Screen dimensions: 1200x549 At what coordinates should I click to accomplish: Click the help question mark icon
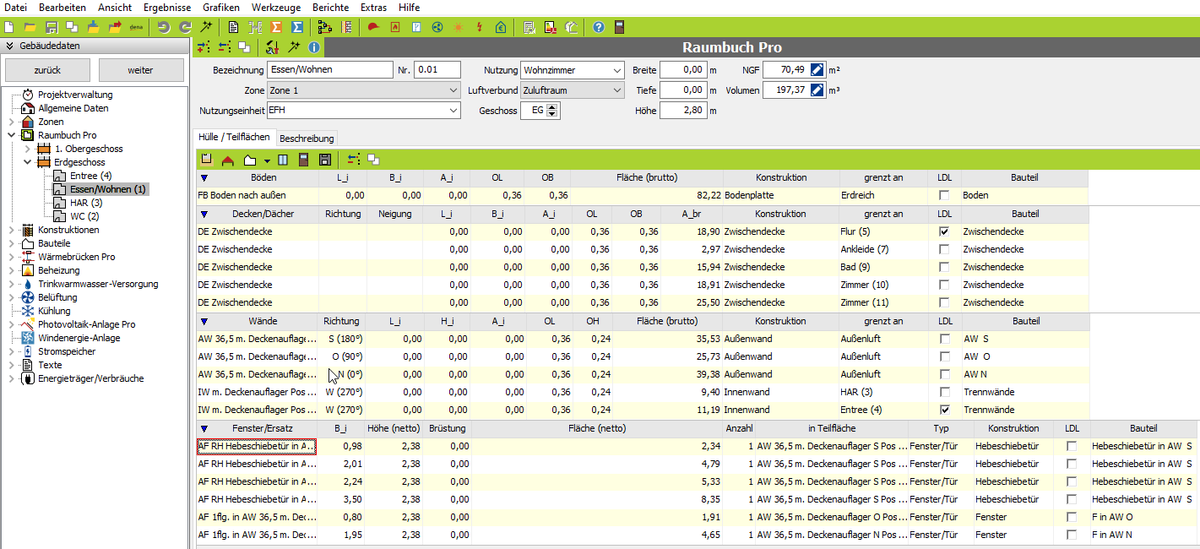[x=598, y=26]
